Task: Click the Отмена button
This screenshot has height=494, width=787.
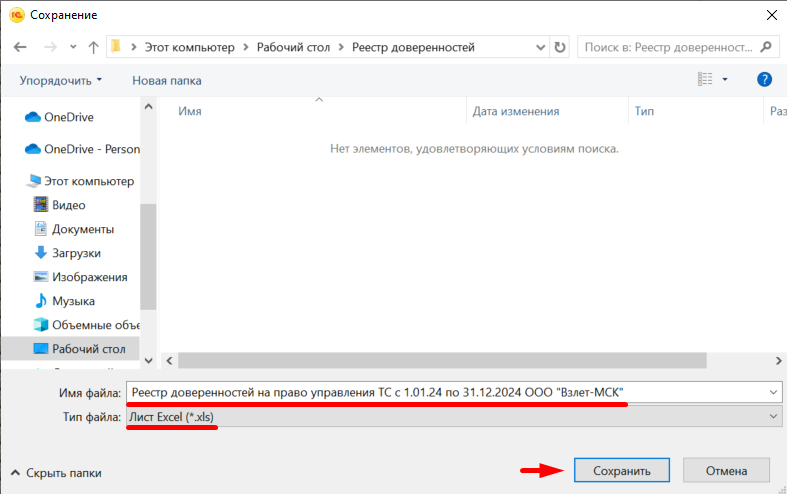Action: click(726, 470)
